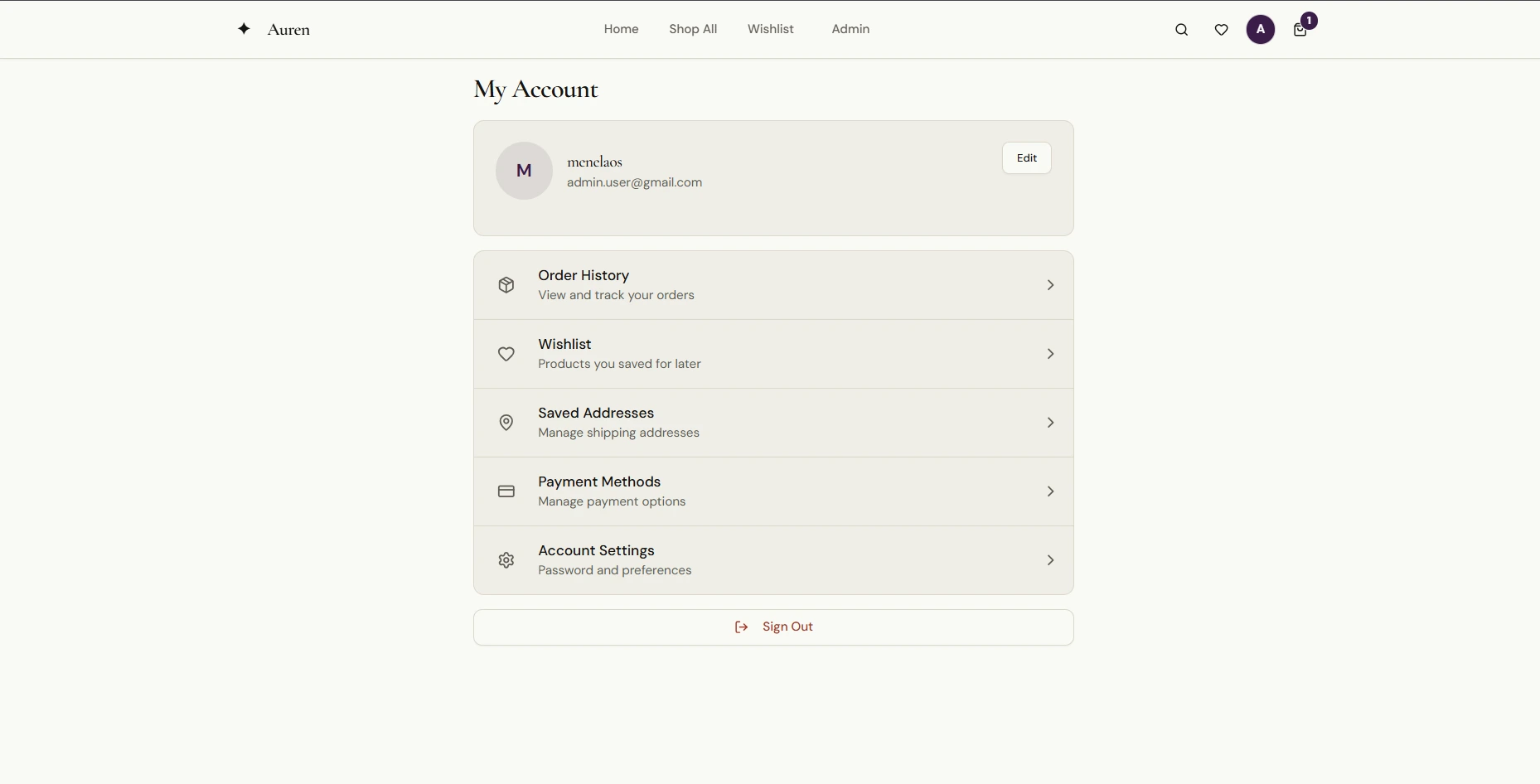Viewport: 1540px width, 784px height.
Task: Click the sign-out arrow icon
Action: point(740,627)
